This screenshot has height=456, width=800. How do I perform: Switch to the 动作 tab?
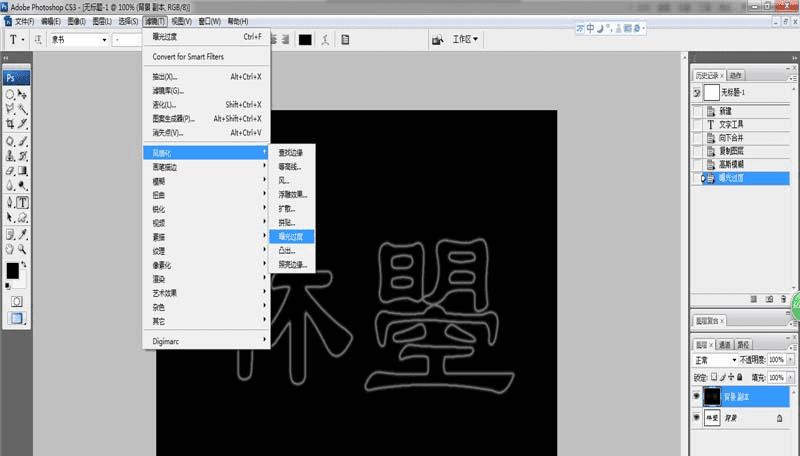click(x=735, y=75)
